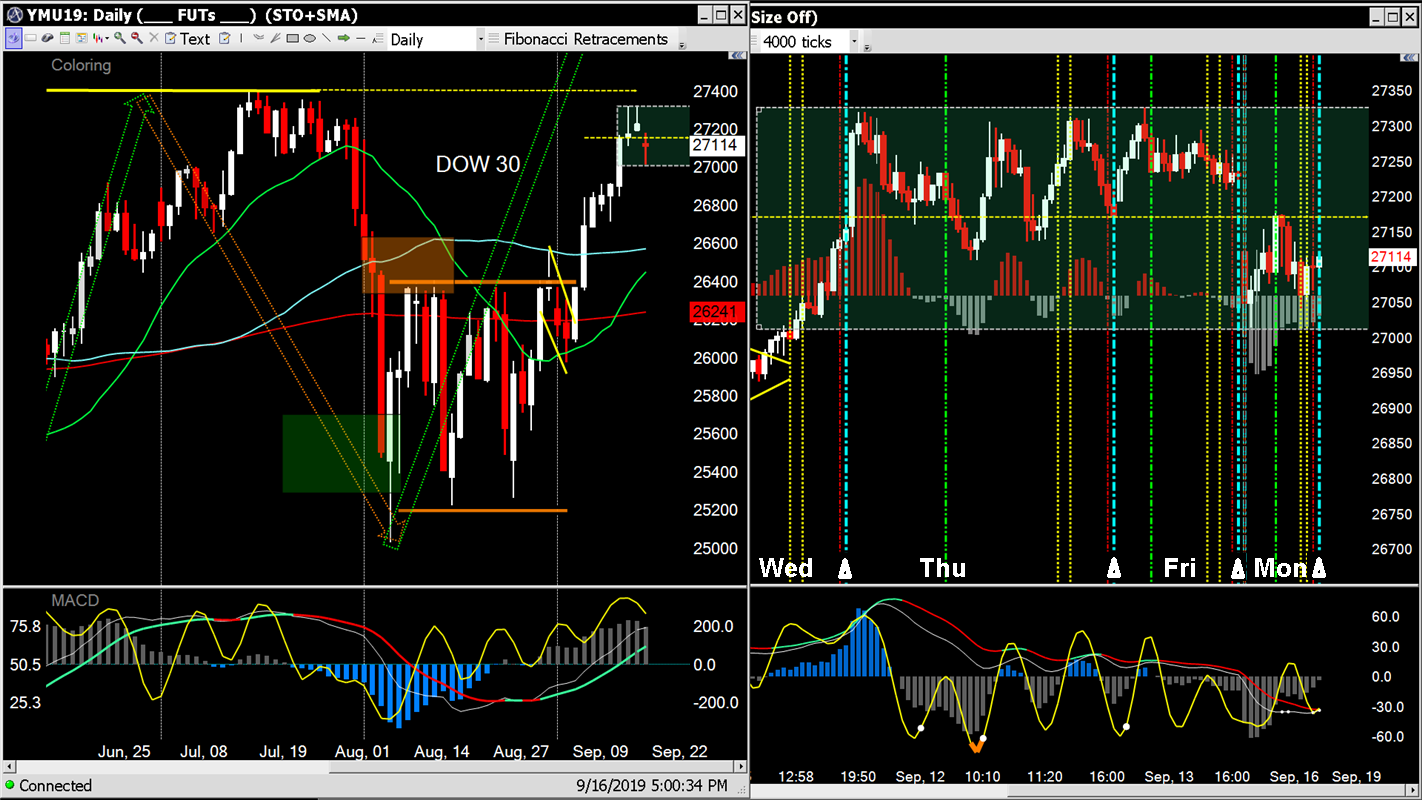Click the candlestick bar type icon
Viewport: 1422px width, 800px height.
click(x=98, y=38)
